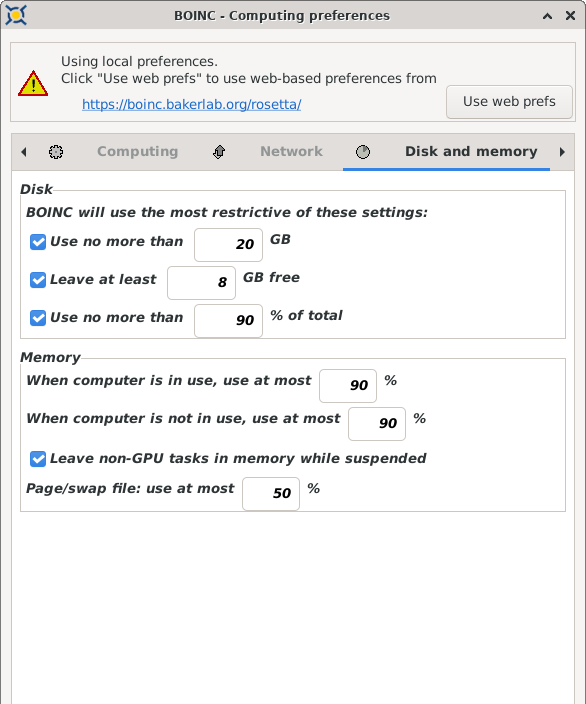Toggle the 'Leave at least' GB free checkbox
Image resolution: width=586 pixels, height=704 pixels.
tap(38, 280)
